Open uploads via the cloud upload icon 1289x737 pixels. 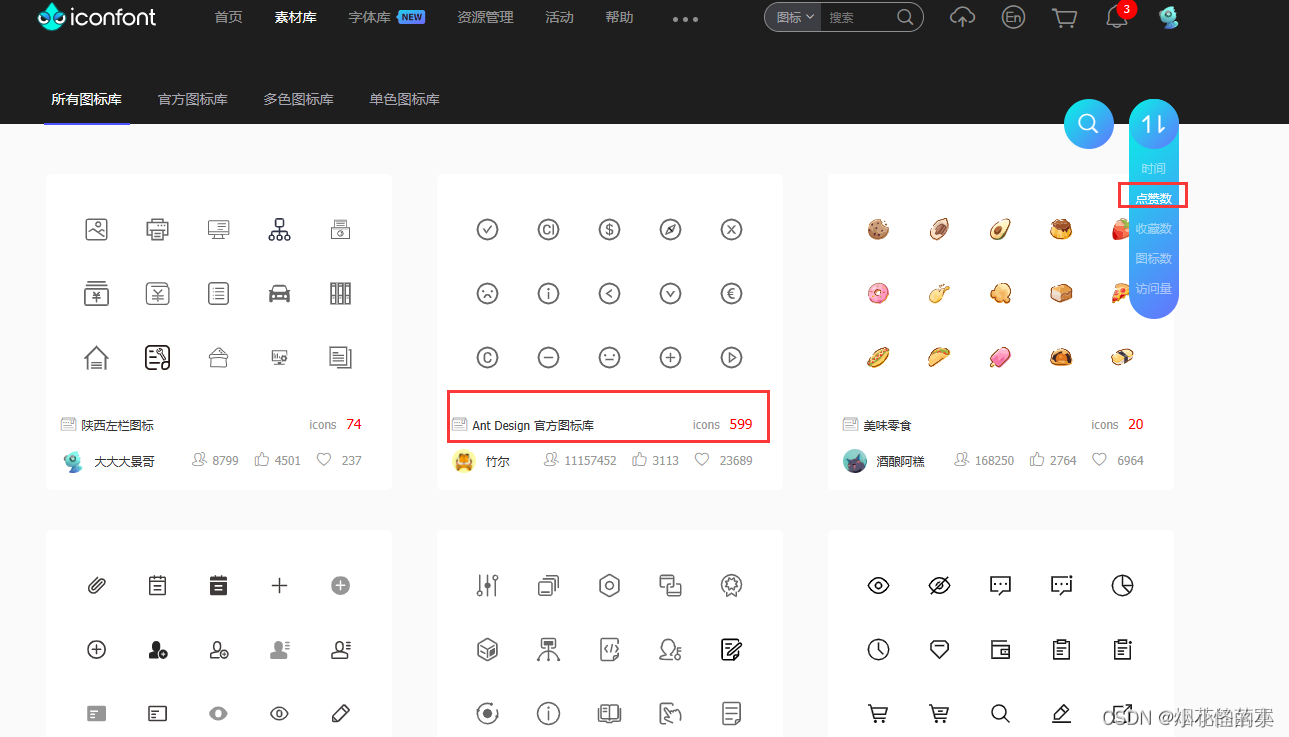[x=962, y=17]
